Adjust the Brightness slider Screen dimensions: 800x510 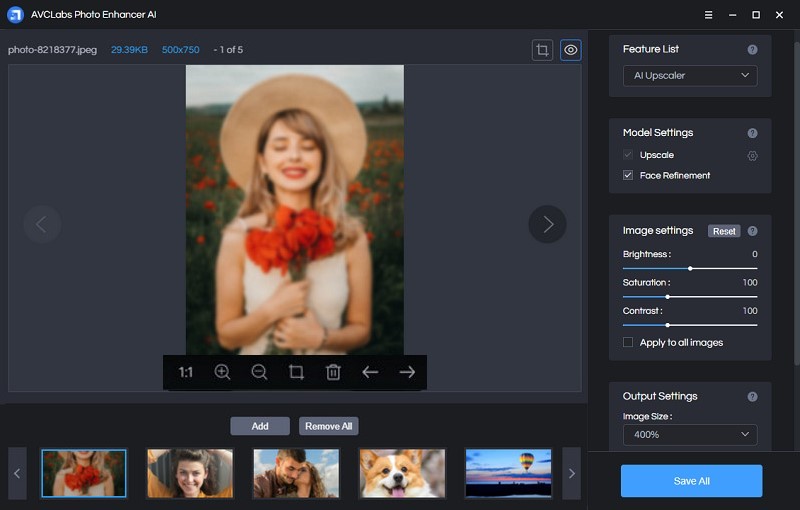pos(690,268)
